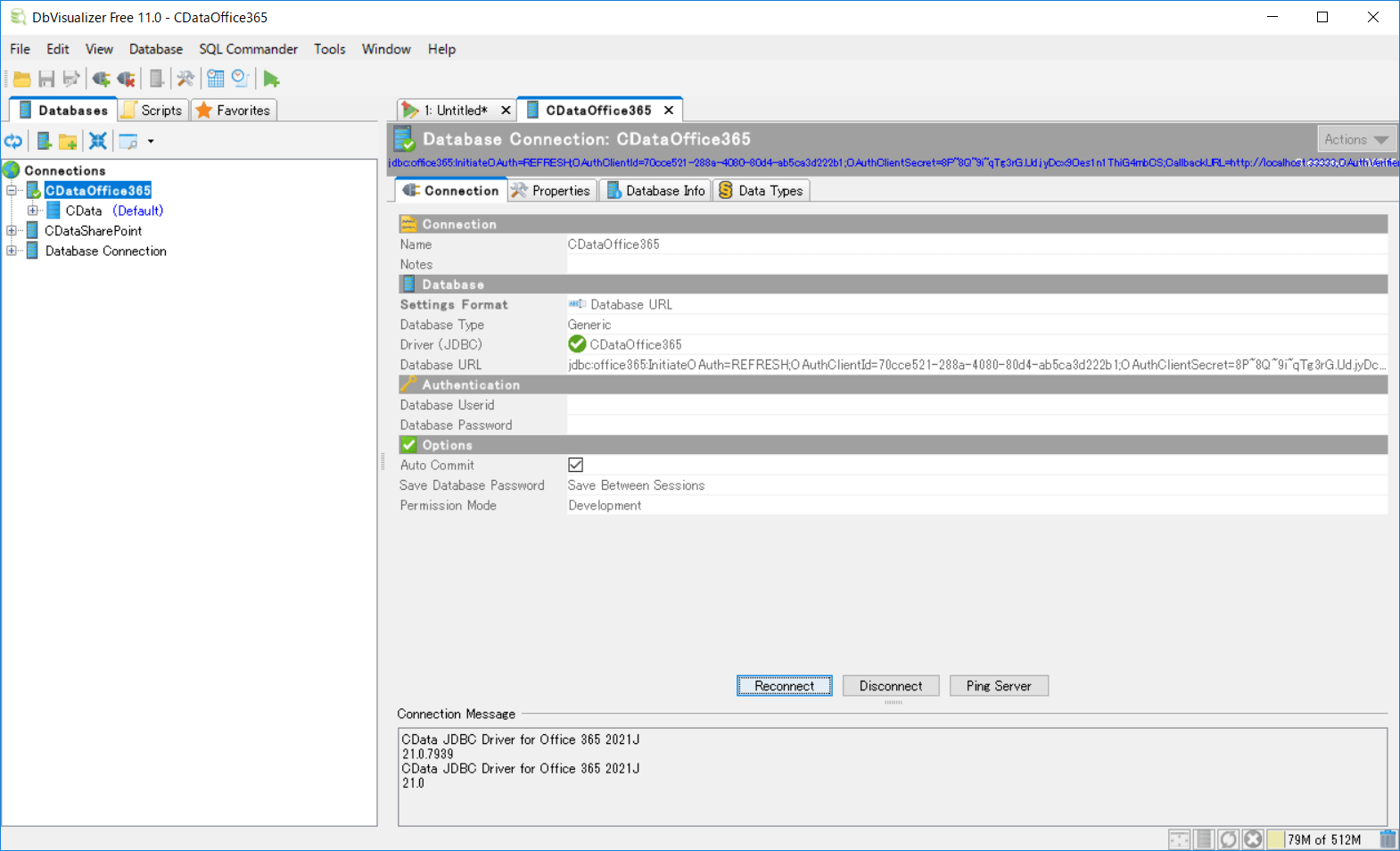Select CDataOffice365 in connections tree
The image size is (1400, 851).
pyautogui.click(x=98, y=190)
